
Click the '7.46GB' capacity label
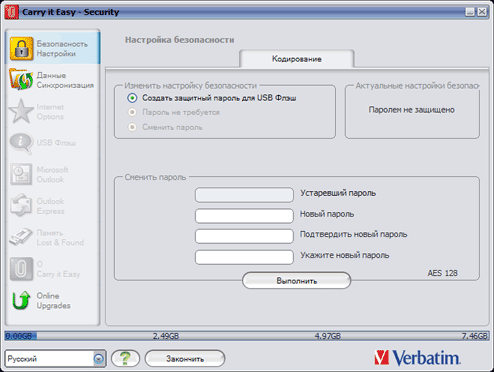point(475,336)
